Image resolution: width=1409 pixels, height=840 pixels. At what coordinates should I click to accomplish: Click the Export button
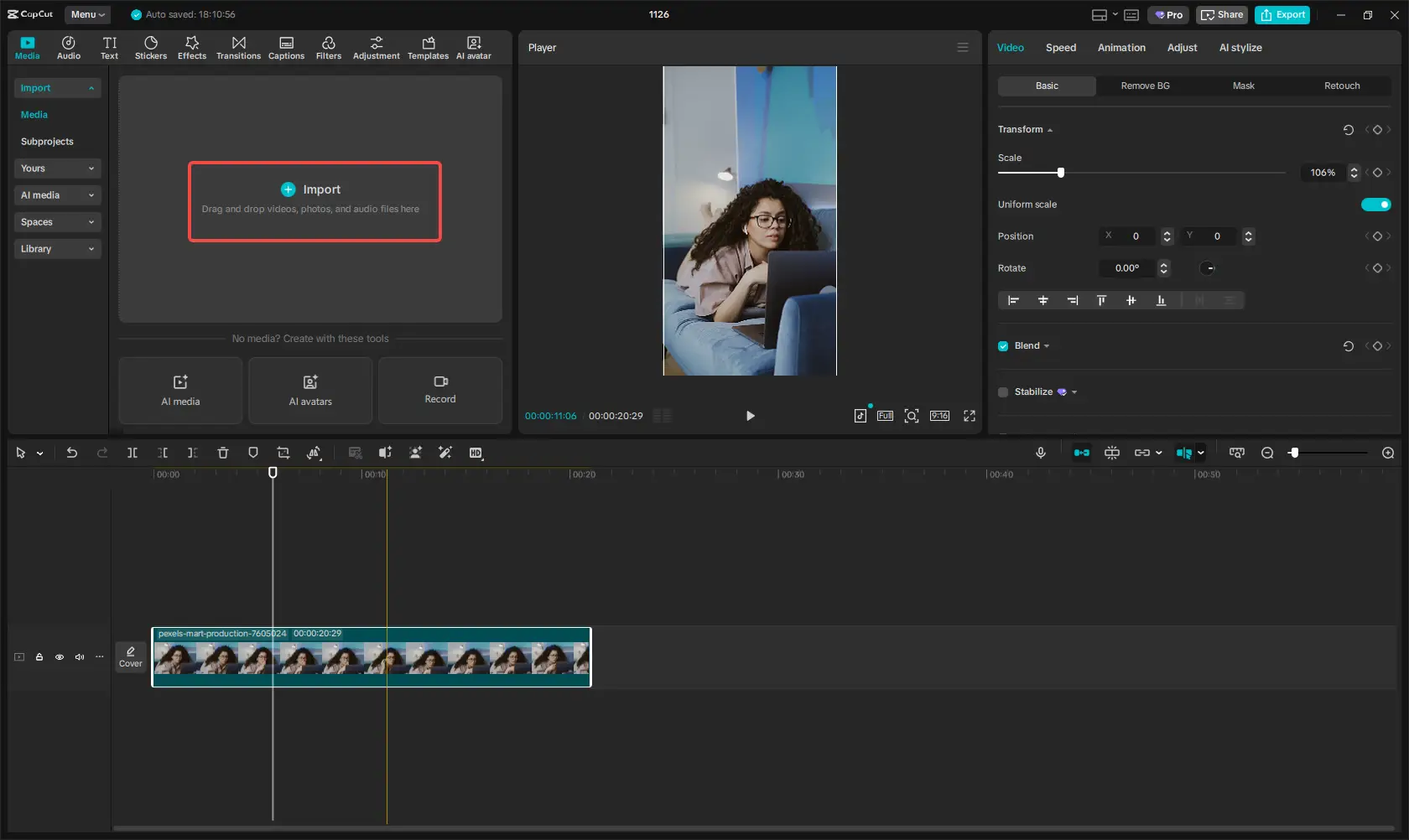(1282, 14)
